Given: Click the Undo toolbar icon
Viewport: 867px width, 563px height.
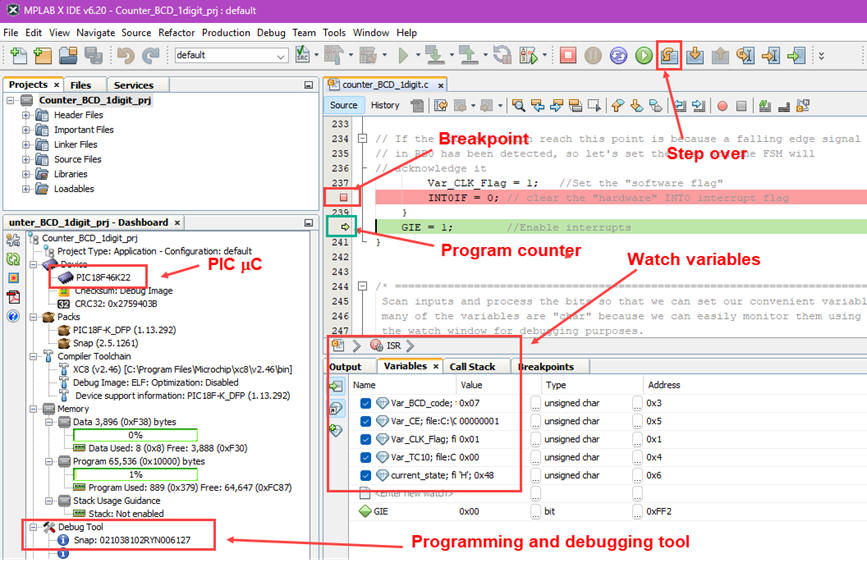Looking at the screenshot, I should 126,55.
